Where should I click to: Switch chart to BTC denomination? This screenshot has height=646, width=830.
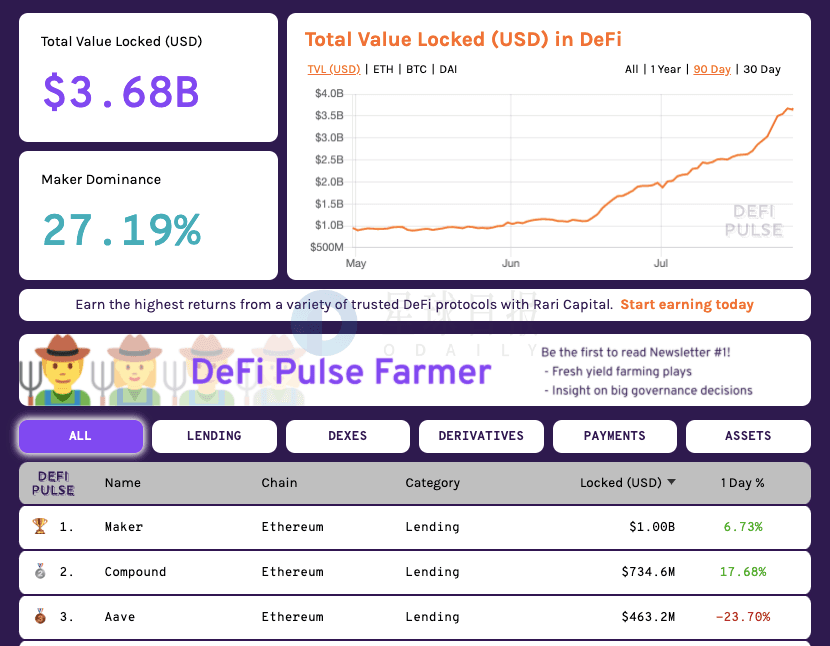pos(416,69)
